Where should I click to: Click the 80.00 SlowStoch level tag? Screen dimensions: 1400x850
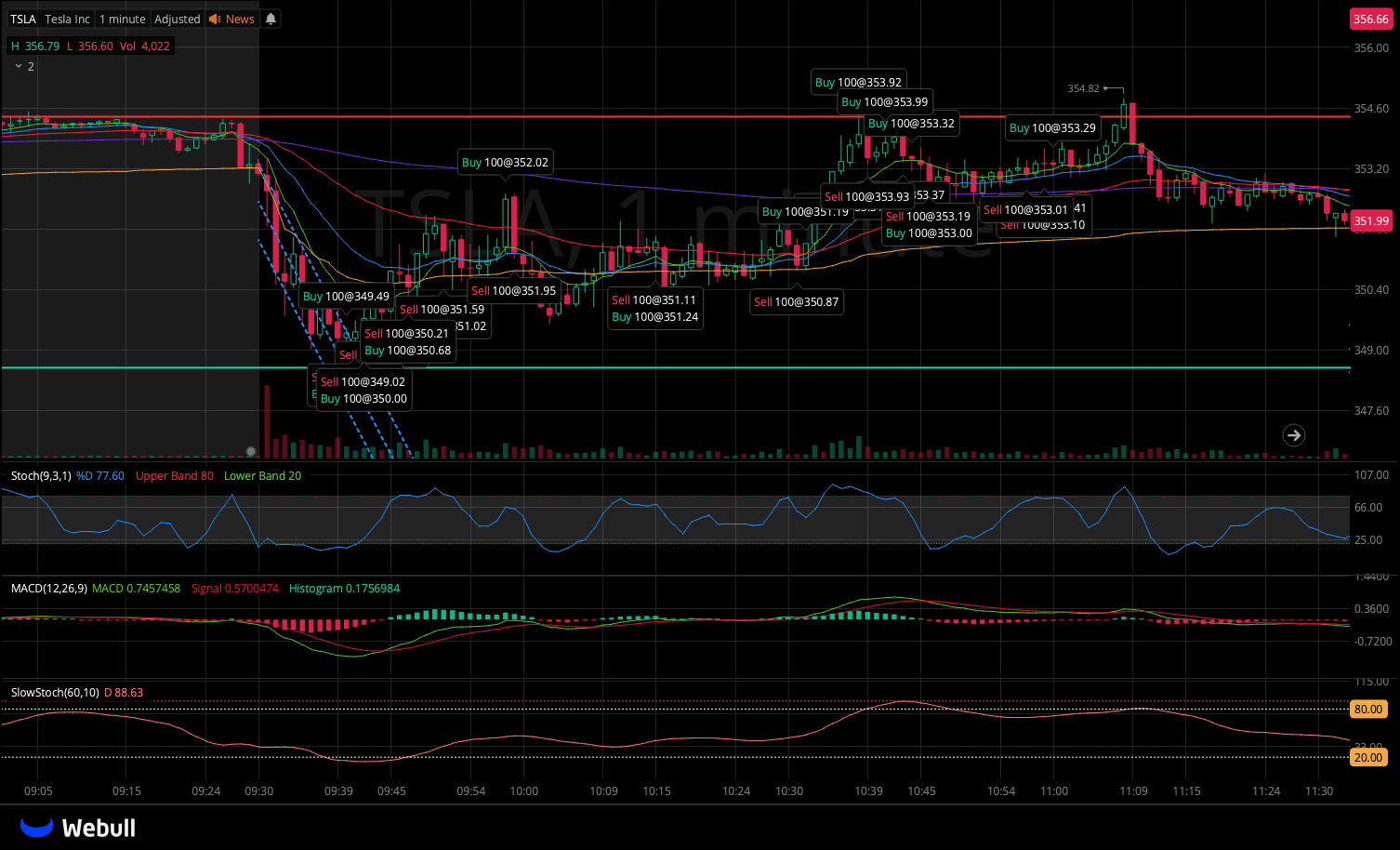1368,709
